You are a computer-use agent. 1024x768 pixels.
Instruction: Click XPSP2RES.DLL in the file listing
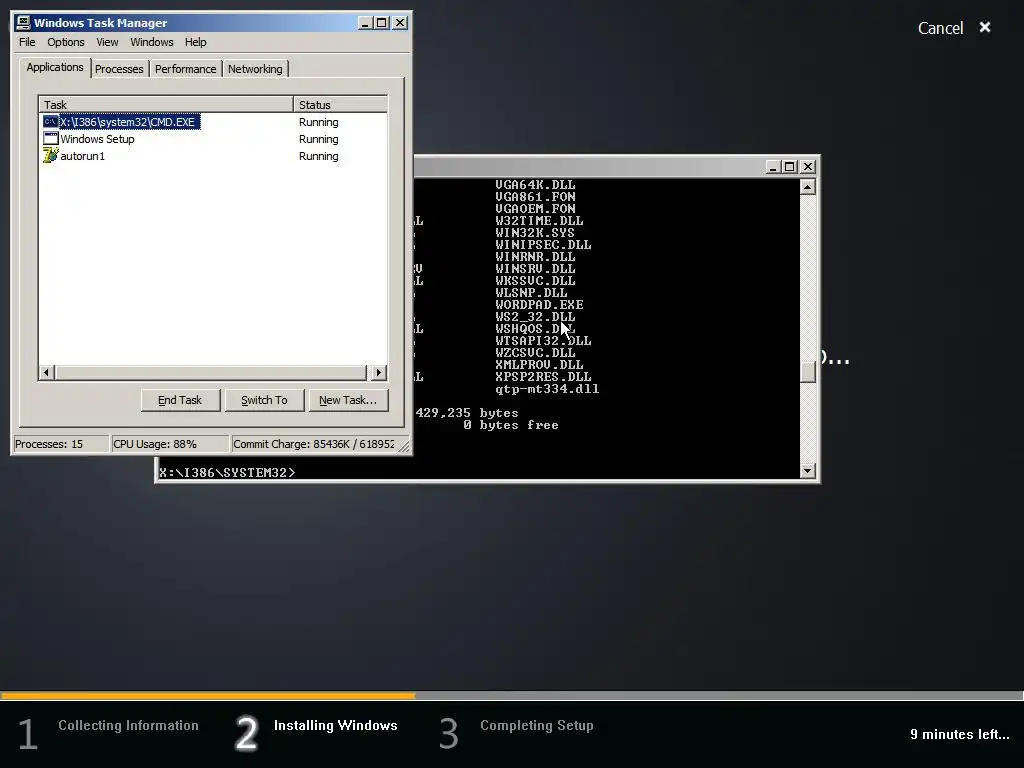coord(543,377)
